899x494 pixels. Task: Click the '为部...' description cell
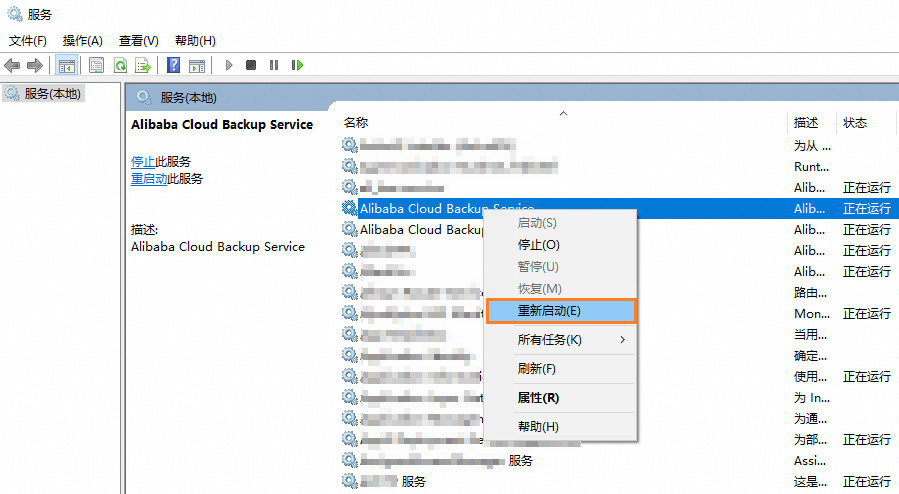point(810,440)
